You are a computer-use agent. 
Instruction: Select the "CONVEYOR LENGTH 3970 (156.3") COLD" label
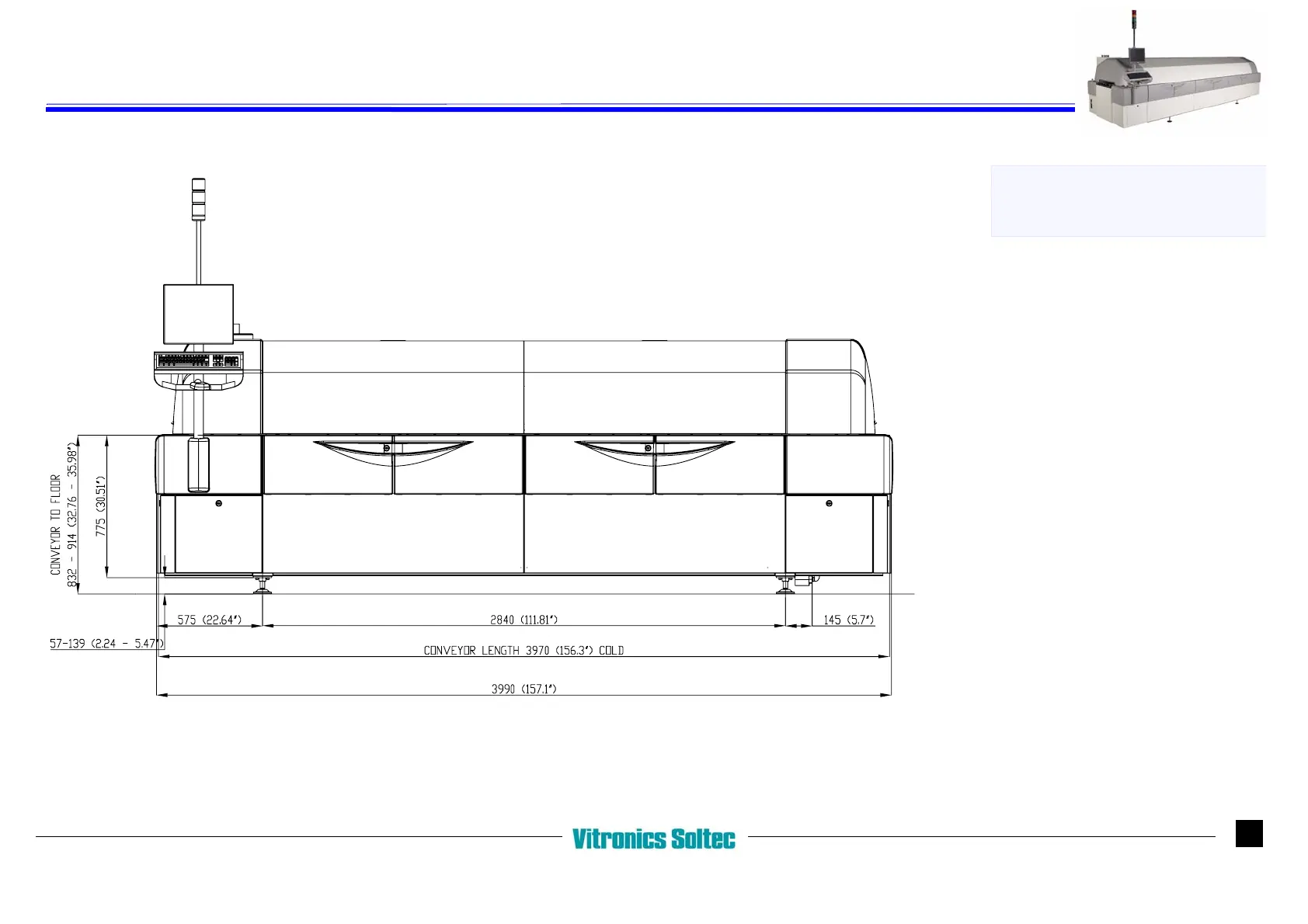tap(524, 651)
